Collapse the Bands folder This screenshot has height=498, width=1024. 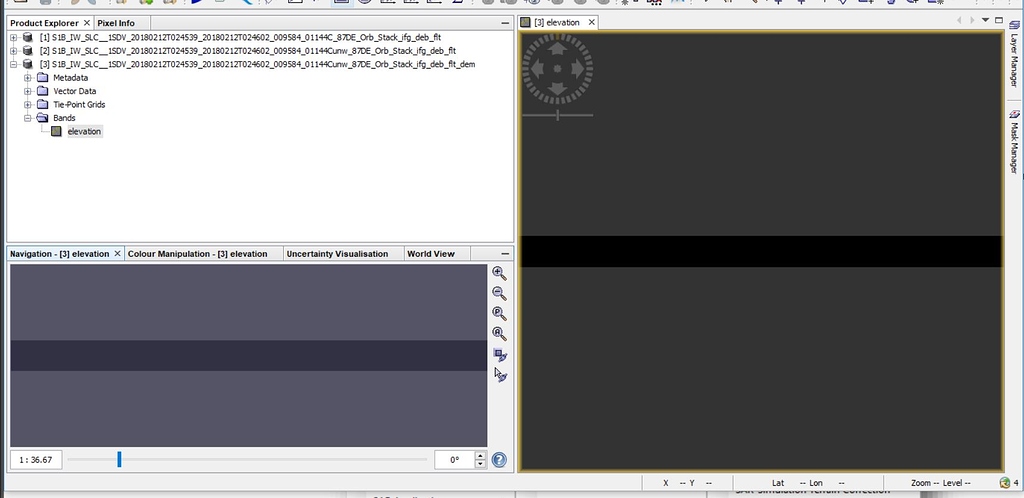coord(28,118)
